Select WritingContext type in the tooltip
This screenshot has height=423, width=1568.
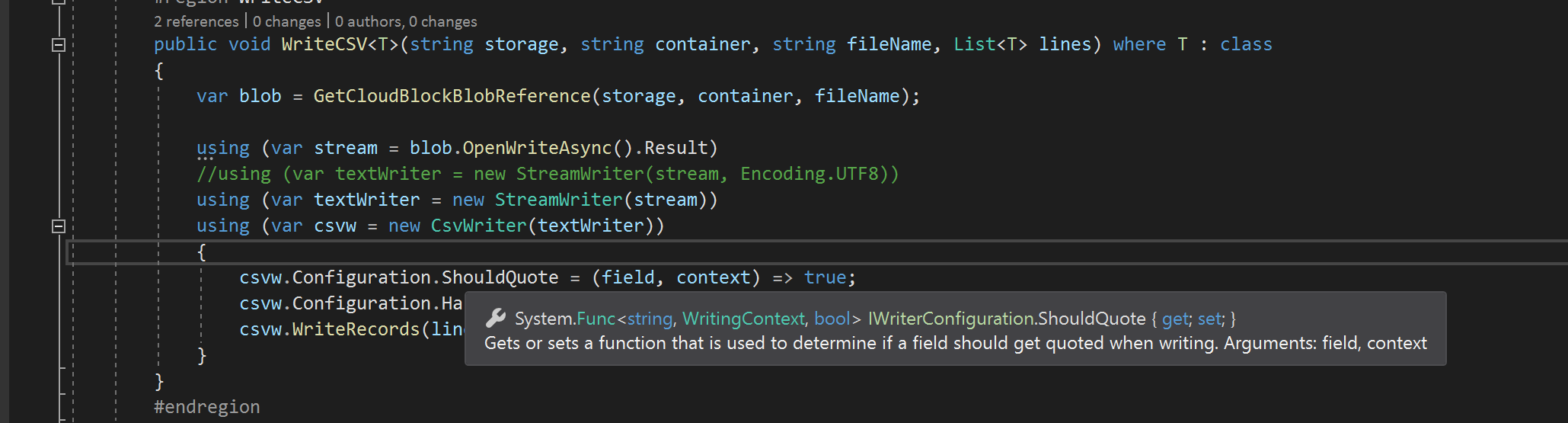[742, 319]
